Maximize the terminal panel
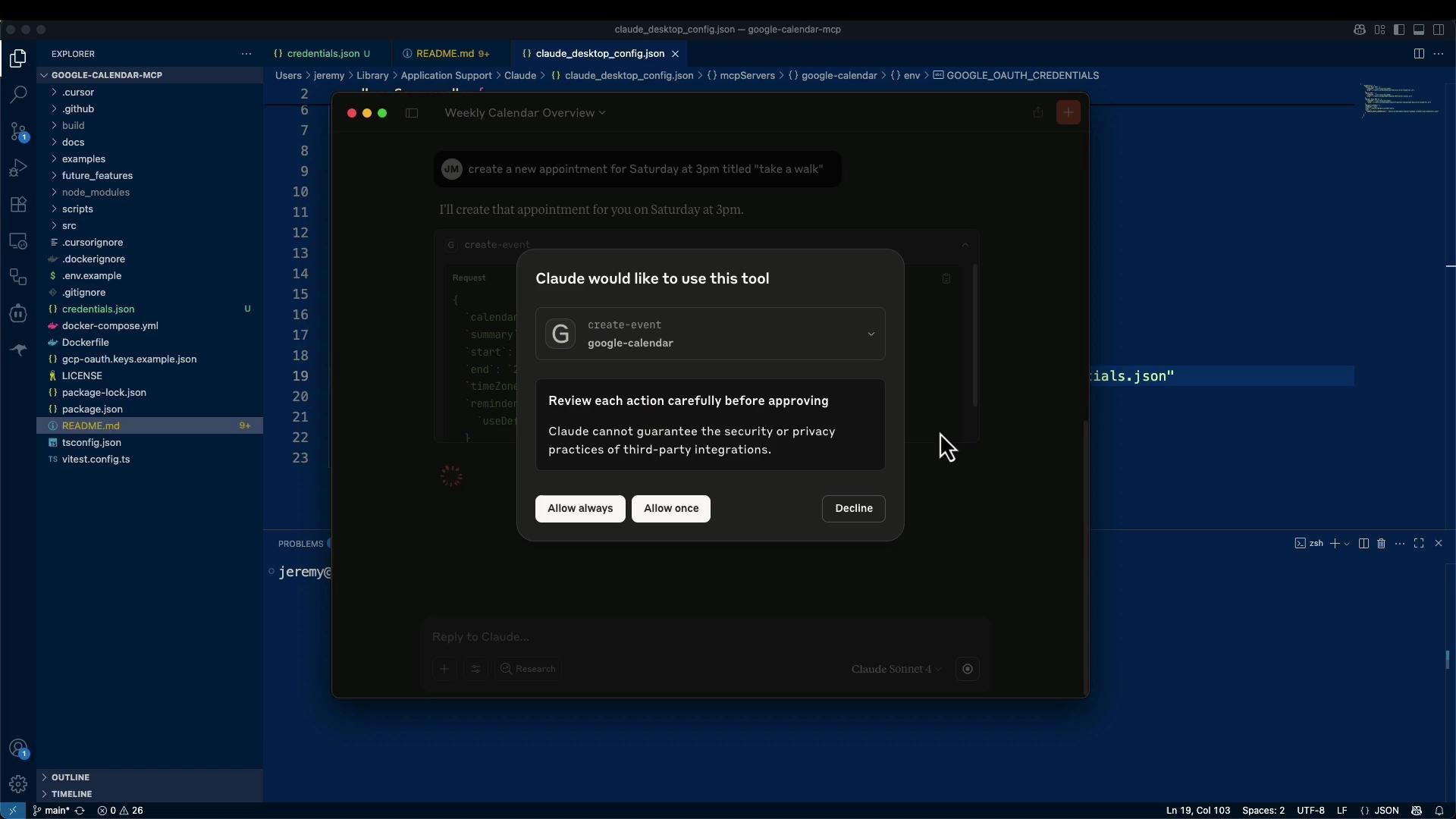 pyautogui.click(x=1419, y=544)
